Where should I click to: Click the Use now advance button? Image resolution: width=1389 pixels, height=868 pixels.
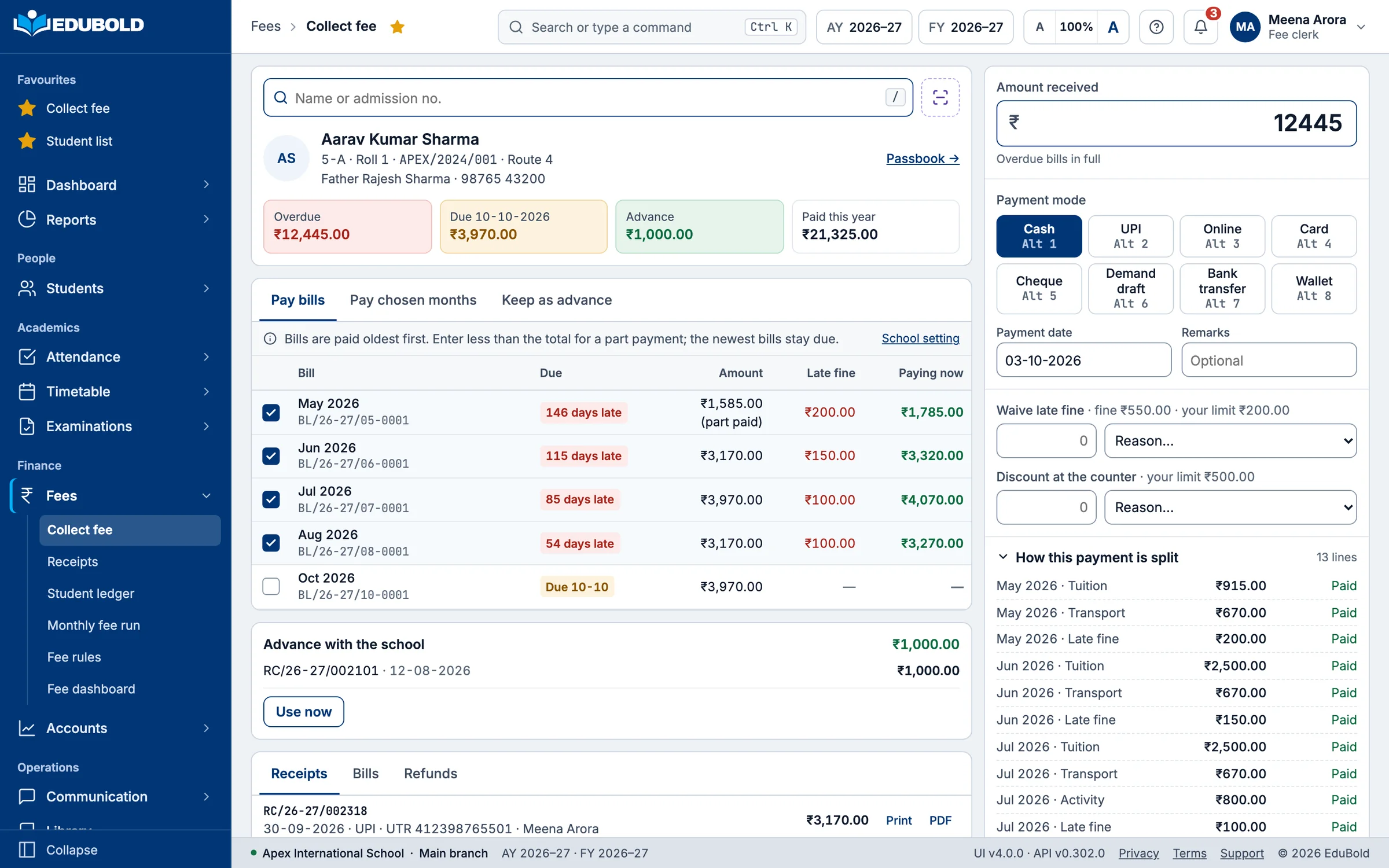[x=303, y=712]
